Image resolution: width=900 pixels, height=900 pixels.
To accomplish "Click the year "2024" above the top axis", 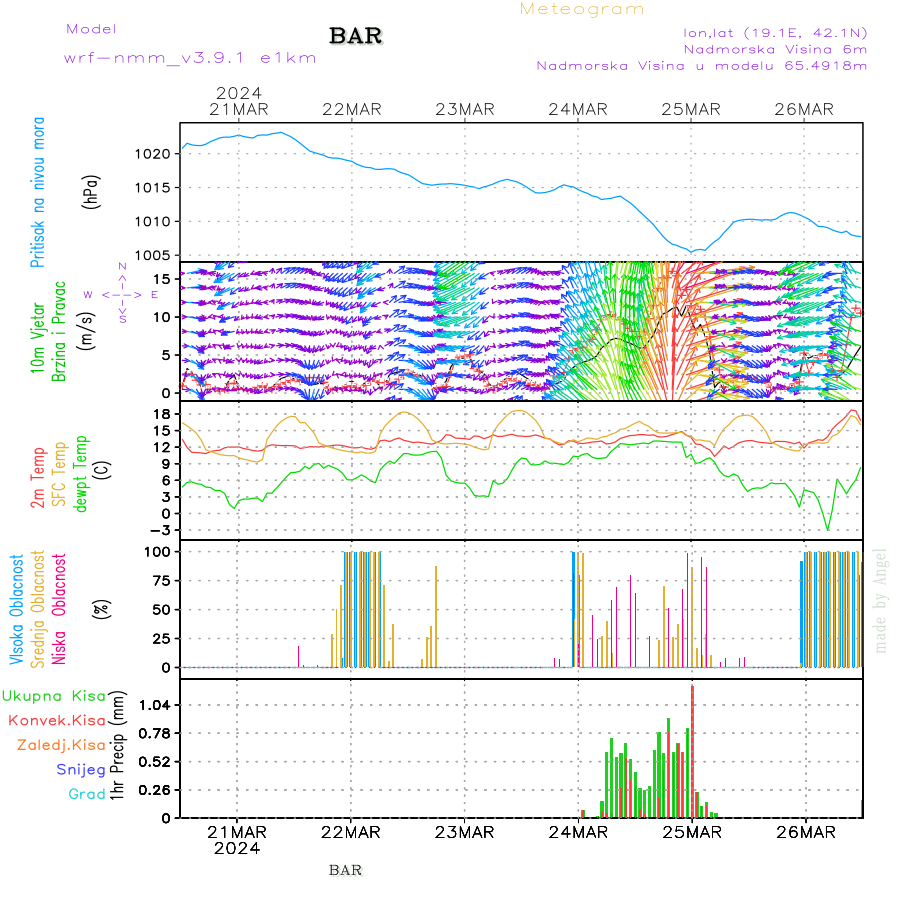I will pyautogui.click(x=239, y=93).
